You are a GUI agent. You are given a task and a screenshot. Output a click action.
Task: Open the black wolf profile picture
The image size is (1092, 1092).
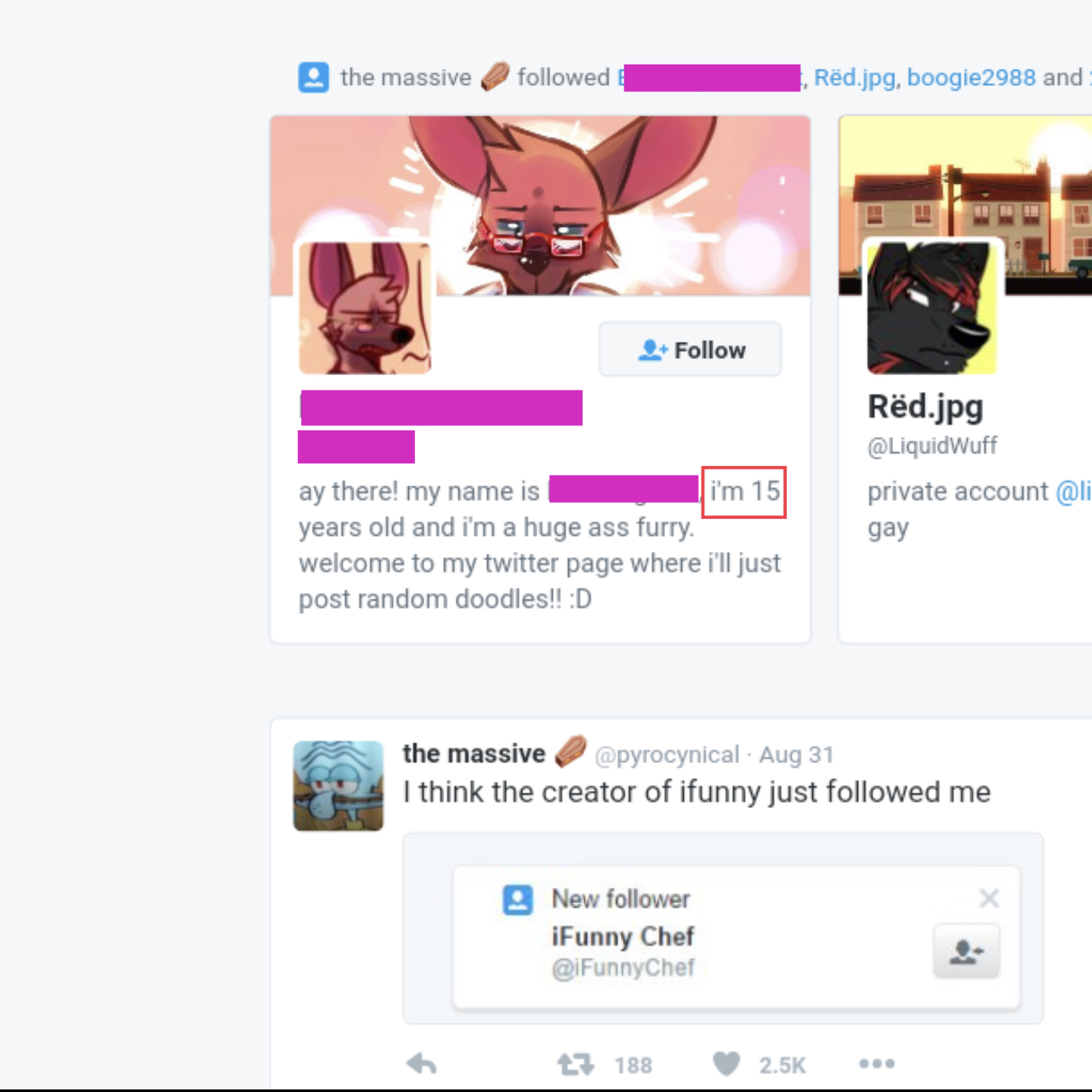click(x=932, y=308)
